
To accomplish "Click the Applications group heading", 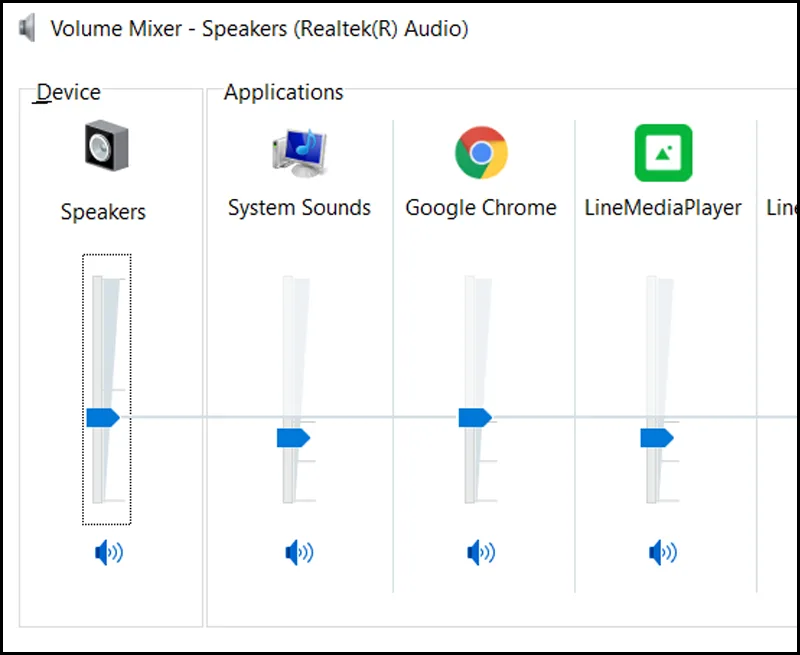I will [283, 92].
